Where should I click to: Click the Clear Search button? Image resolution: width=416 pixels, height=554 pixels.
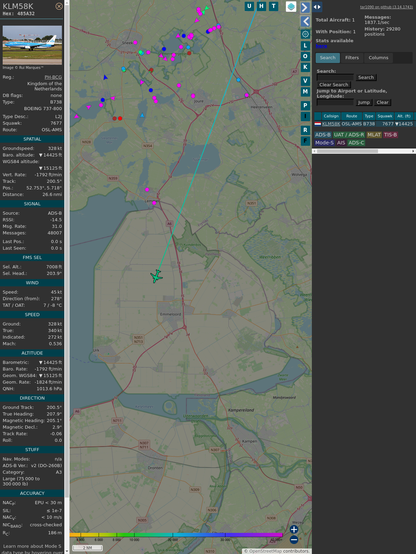pos(334,84)
